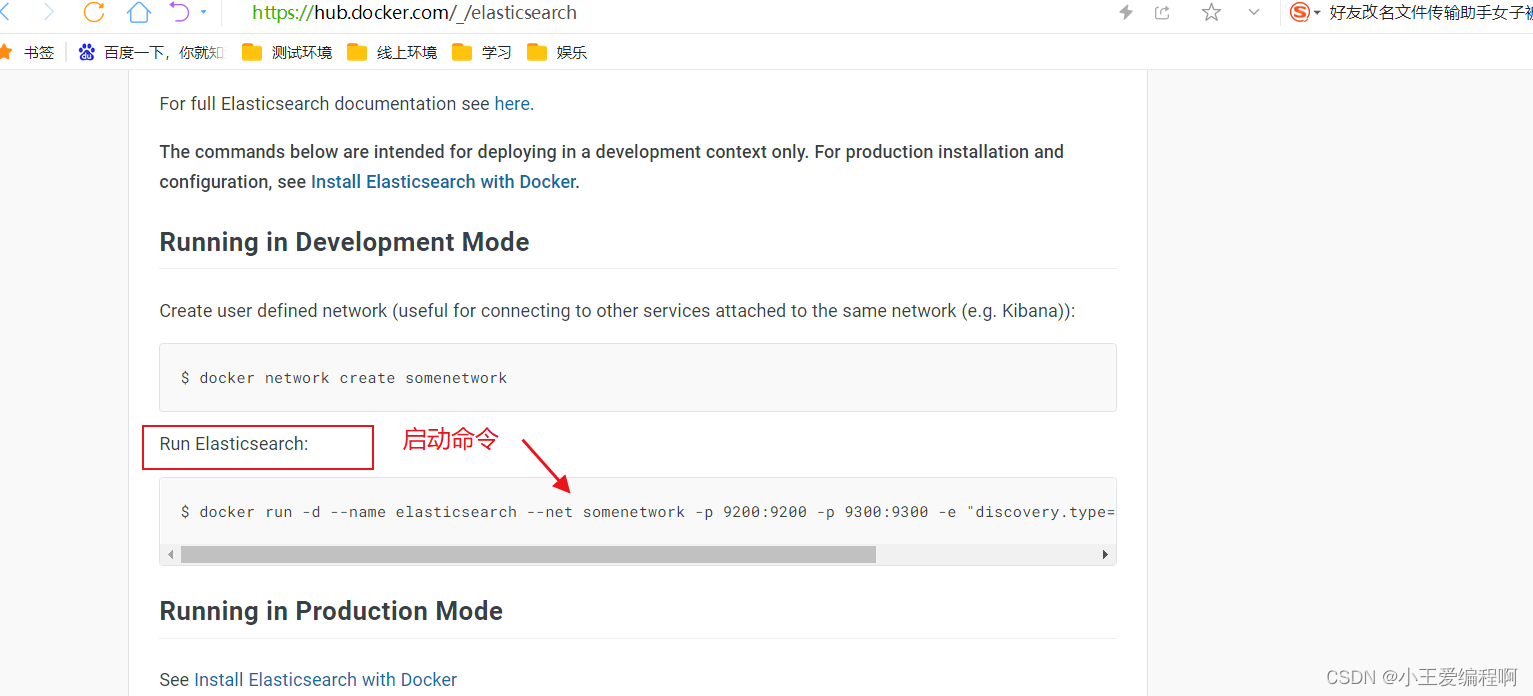The width and height of the screenshot is (1533, 696).
Task: Click the code block scroll-right arrow
Action: (x=1105, y=554)
